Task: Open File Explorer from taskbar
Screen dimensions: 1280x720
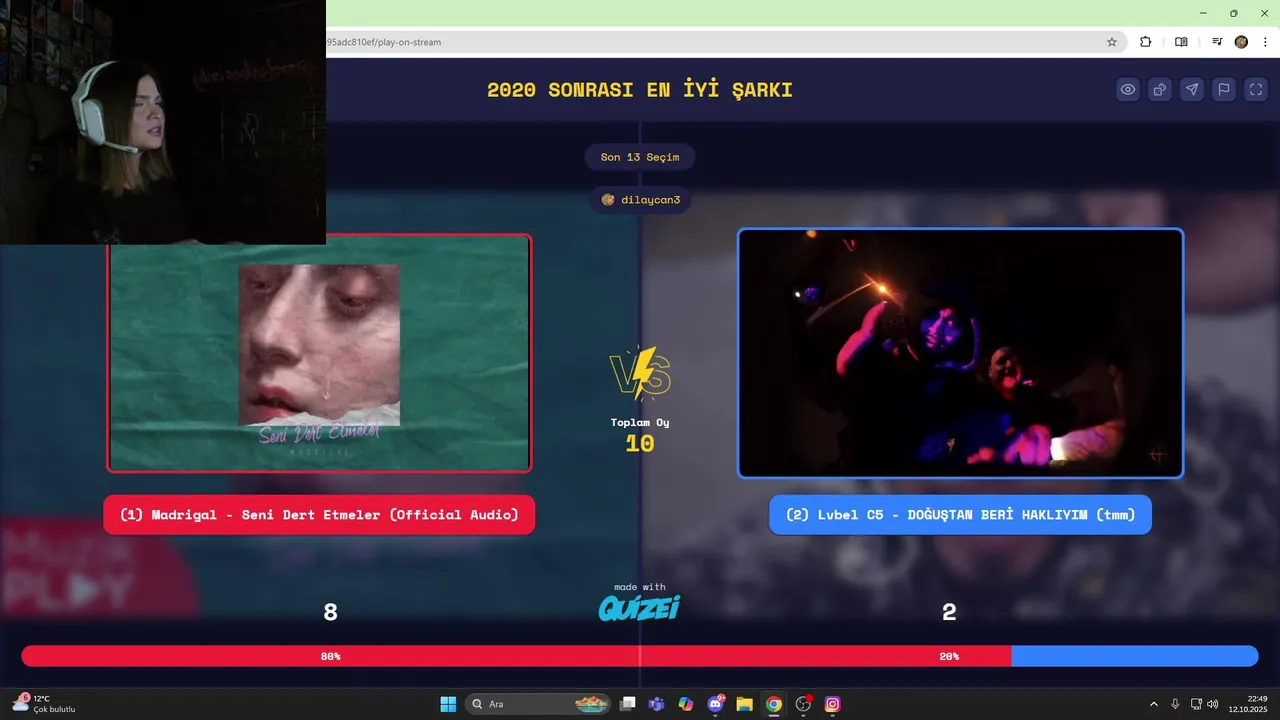Action: coord(745,704)
